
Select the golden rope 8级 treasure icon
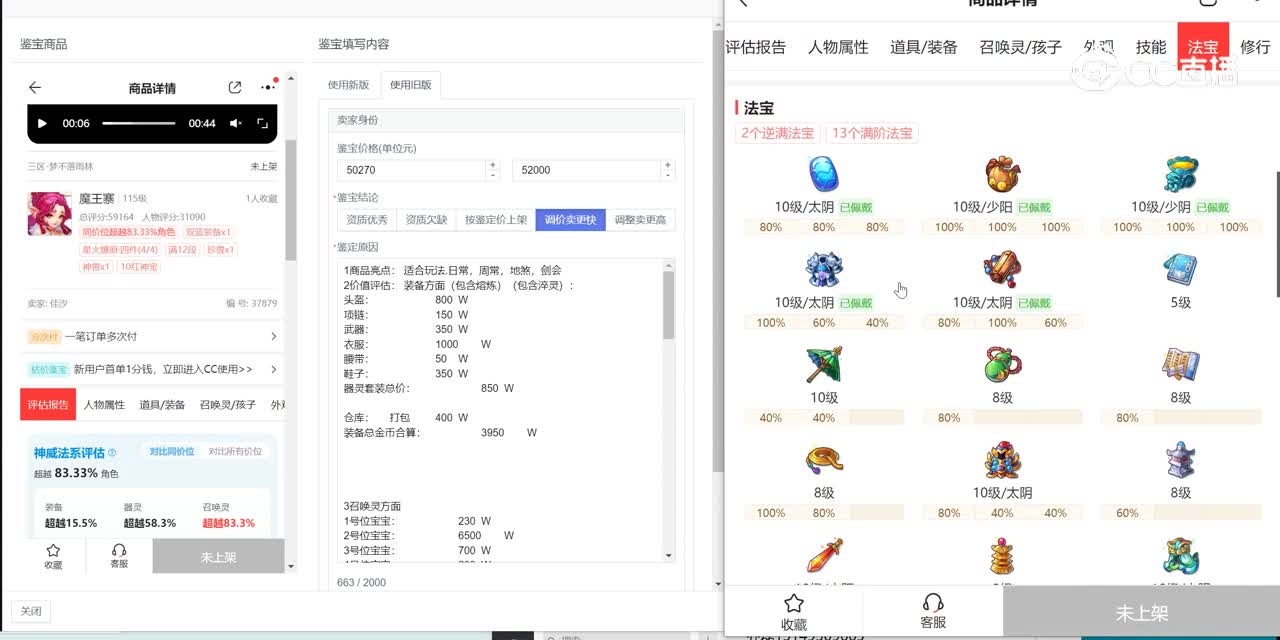(824, 460)
